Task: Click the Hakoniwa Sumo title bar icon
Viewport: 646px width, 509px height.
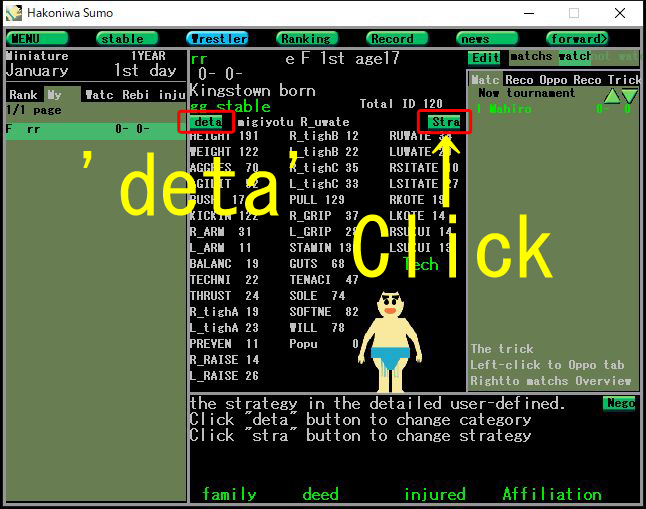Action: (x=14, y=13)
